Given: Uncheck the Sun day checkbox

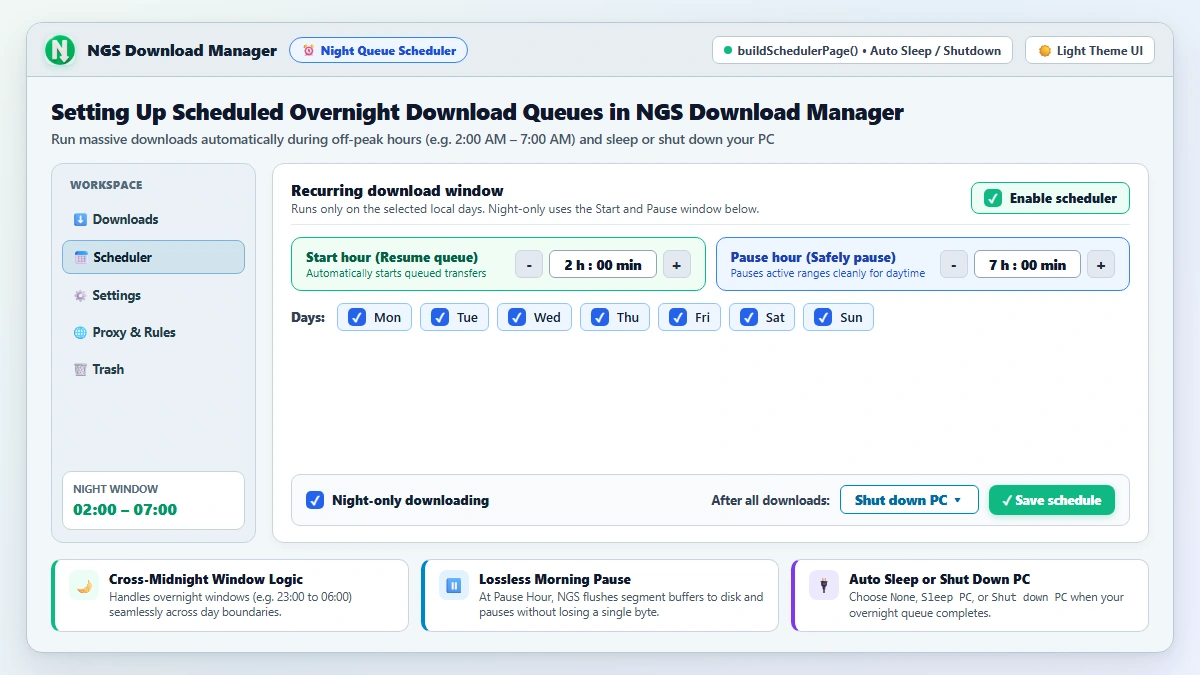Looking at the screenshot, I should pos(823,317).
